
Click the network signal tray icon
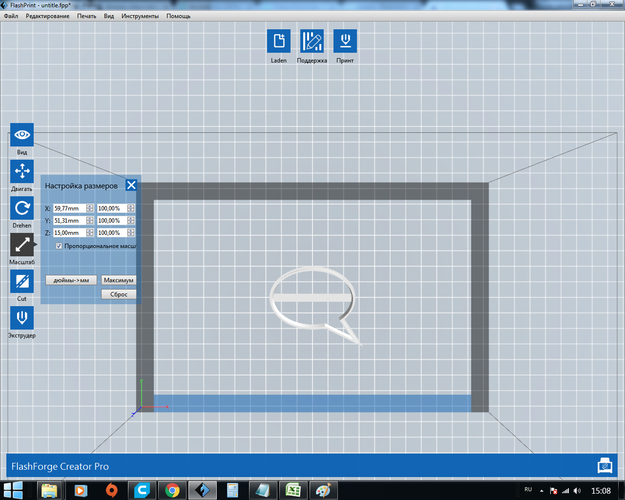point(565,491)
